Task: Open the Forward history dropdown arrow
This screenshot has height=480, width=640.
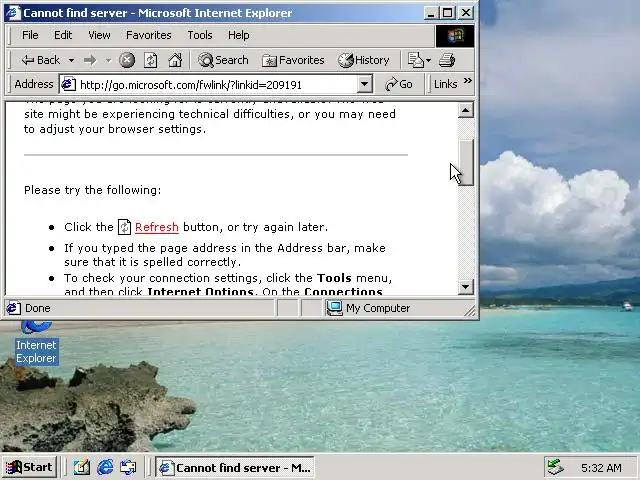Action: (x=108, y=60)
